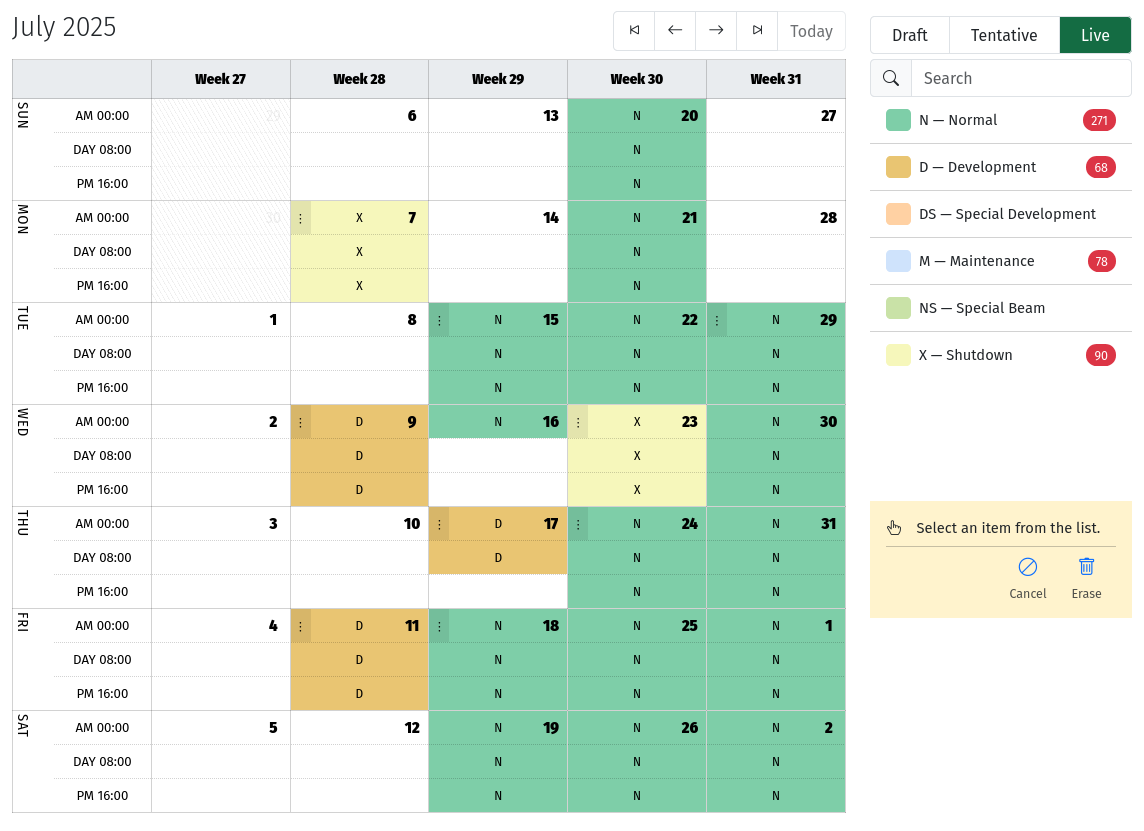
Task: Open options menu for July 9 development
Action: (301, 422)
